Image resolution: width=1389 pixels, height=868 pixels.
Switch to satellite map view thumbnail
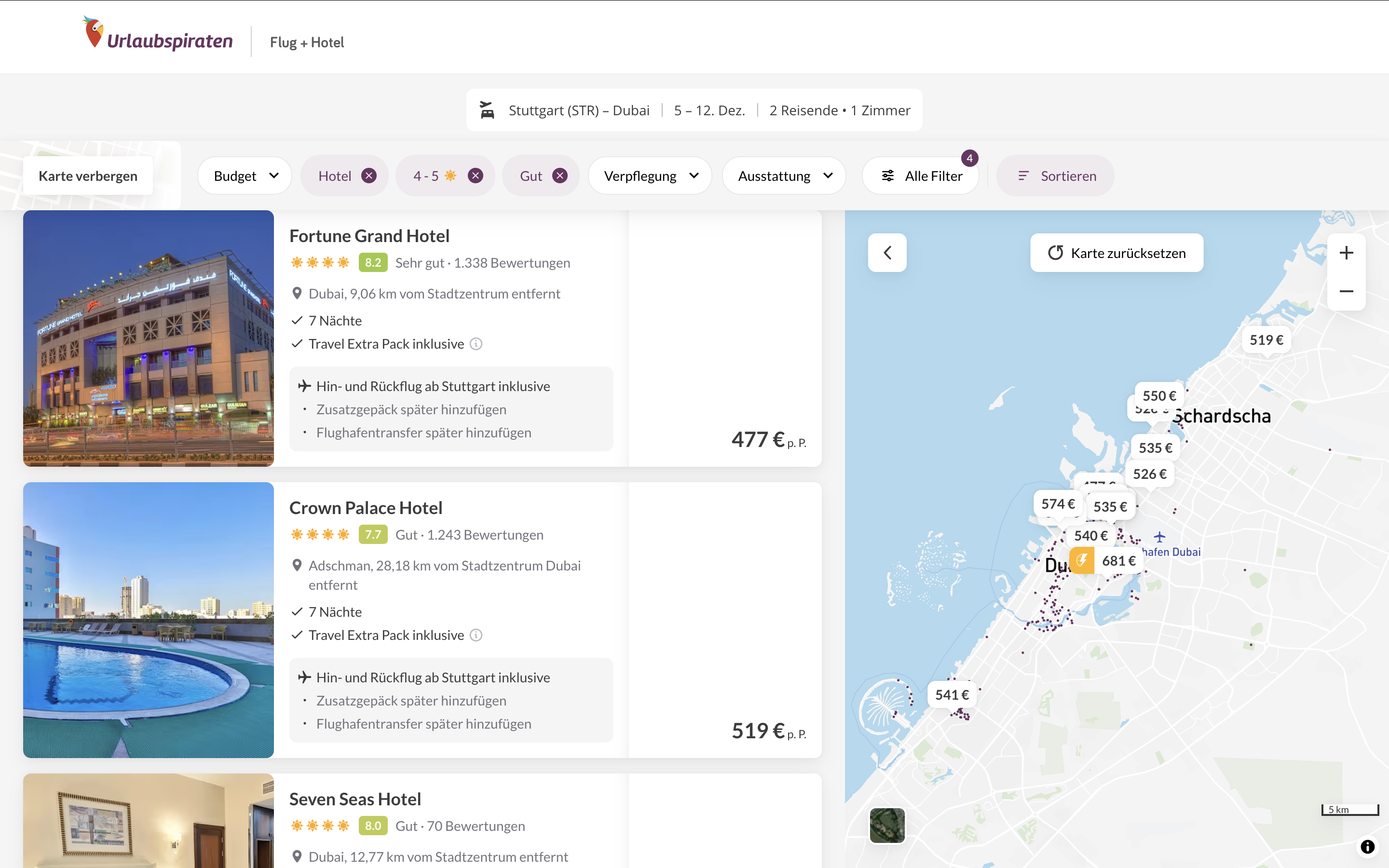pyautogui.click(x=887, y=826)
